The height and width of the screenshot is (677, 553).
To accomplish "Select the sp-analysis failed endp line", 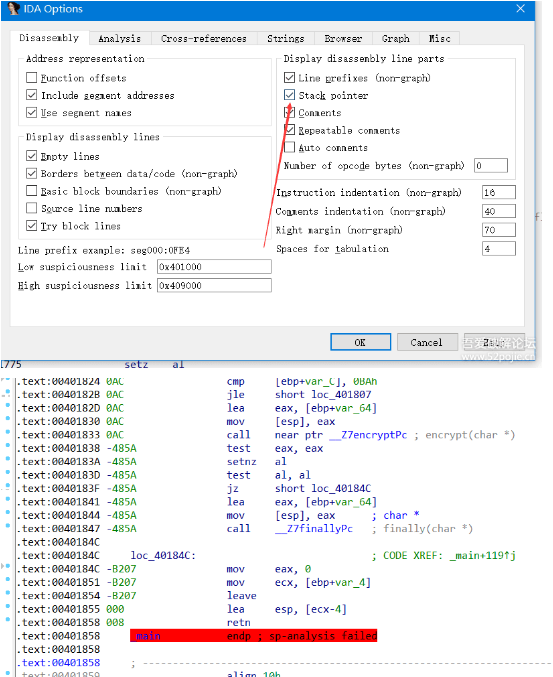I will (253, 636).
